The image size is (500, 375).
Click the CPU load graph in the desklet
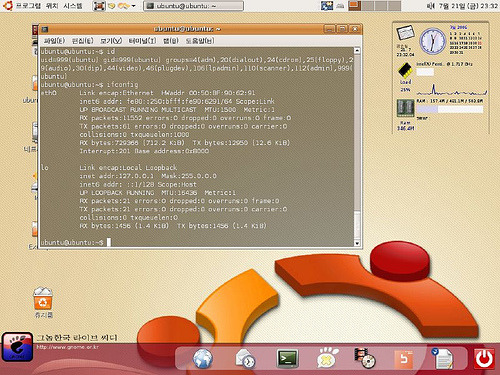(452, 89)
